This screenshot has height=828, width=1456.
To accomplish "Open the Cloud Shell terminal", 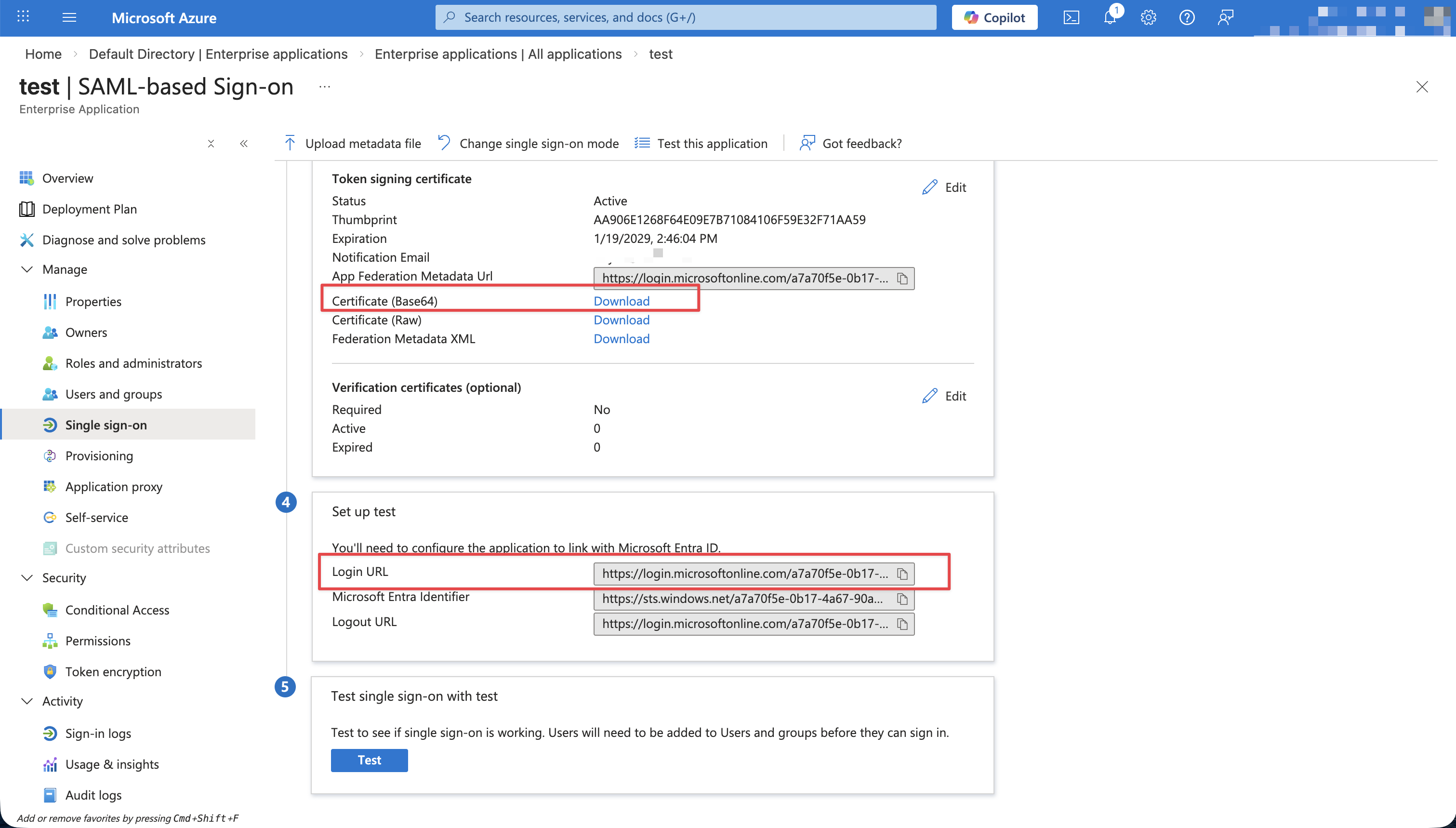I will pos(1072,17).
